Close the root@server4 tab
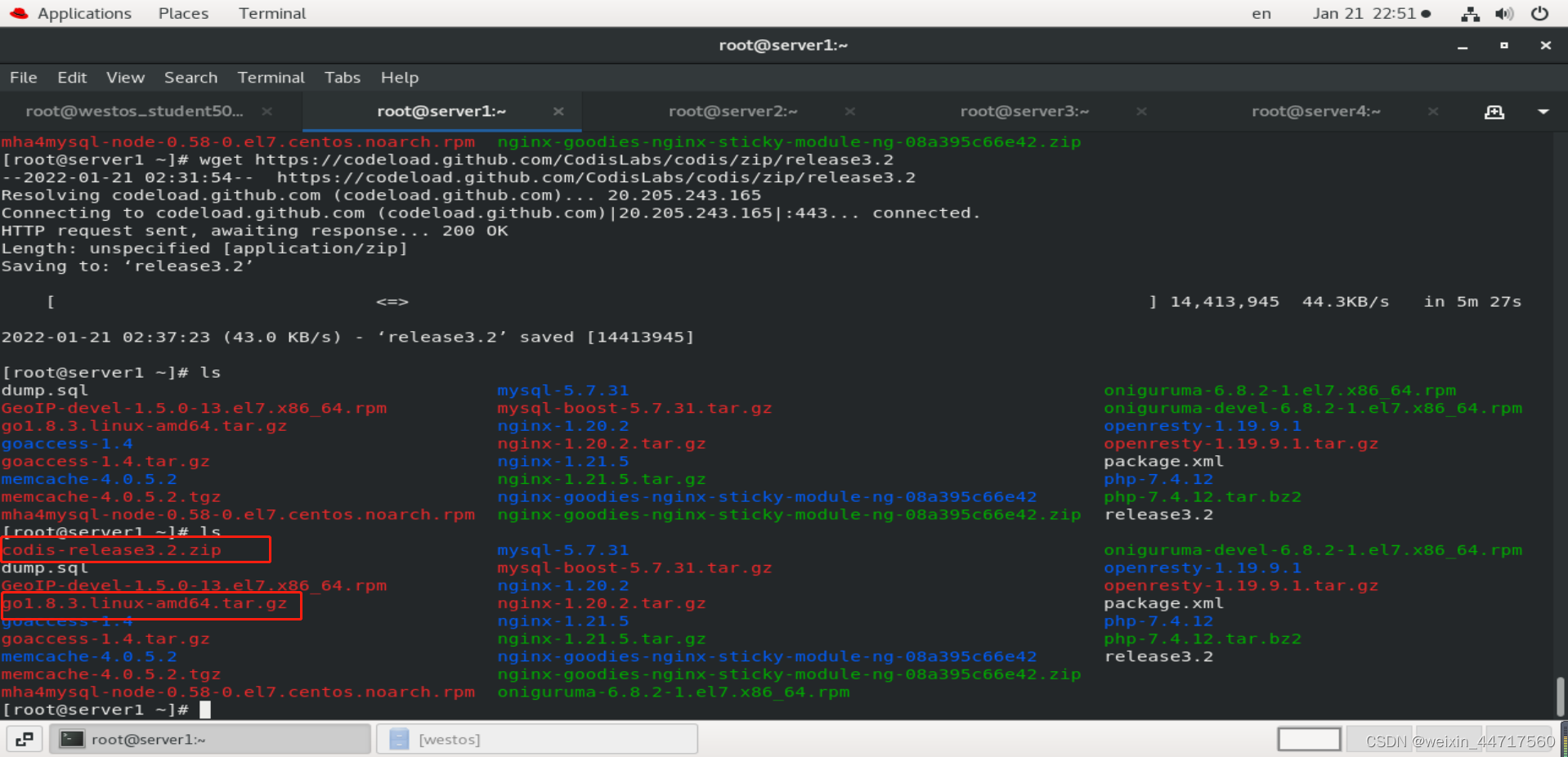The image size is (1568, 757). coord(1433,111)
